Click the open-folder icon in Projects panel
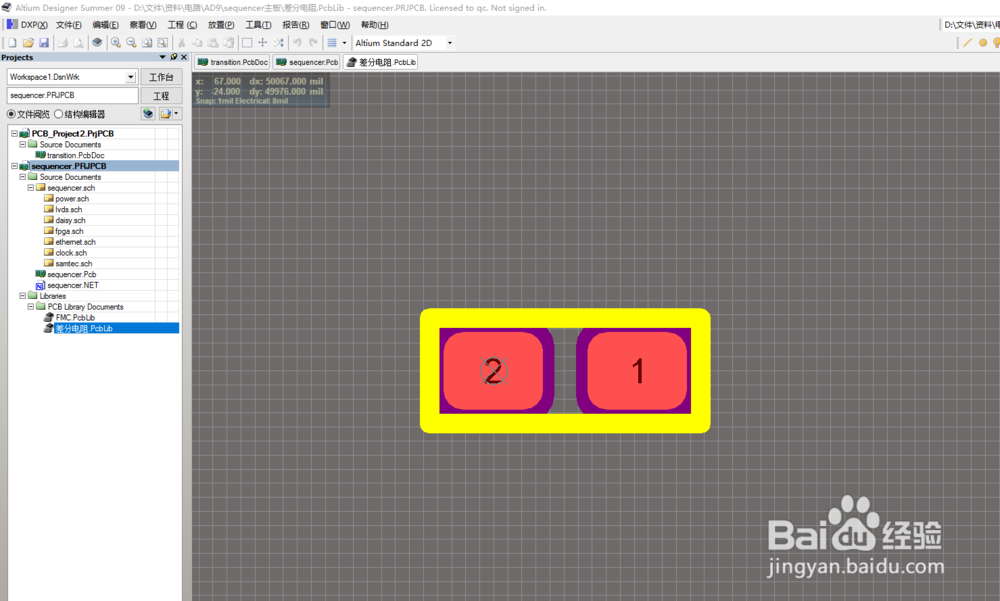Image resolution: width=1000 pixels, height=601 pixels. [x=166, y=114]
